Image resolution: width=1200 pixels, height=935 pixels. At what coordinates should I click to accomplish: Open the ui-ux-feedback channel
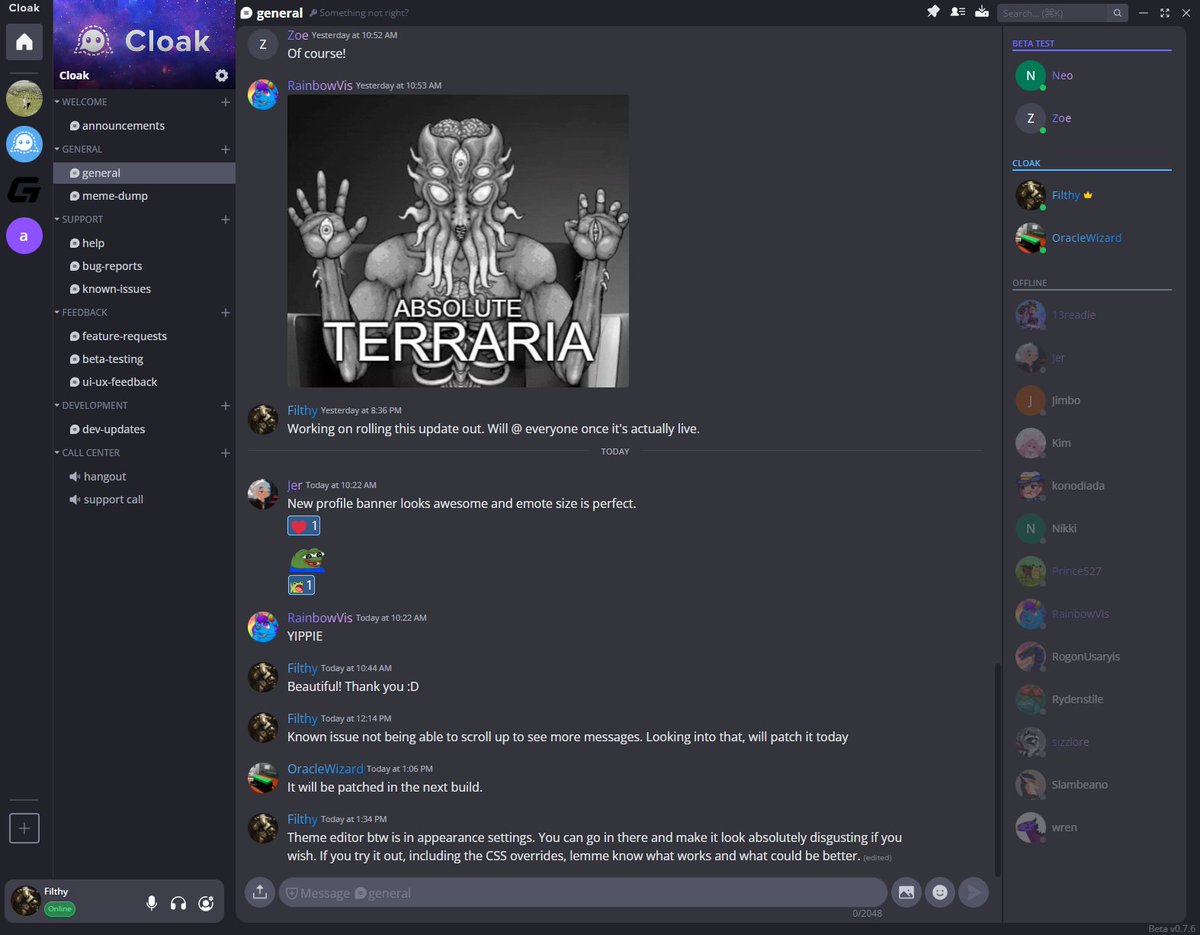pos(145,382)
